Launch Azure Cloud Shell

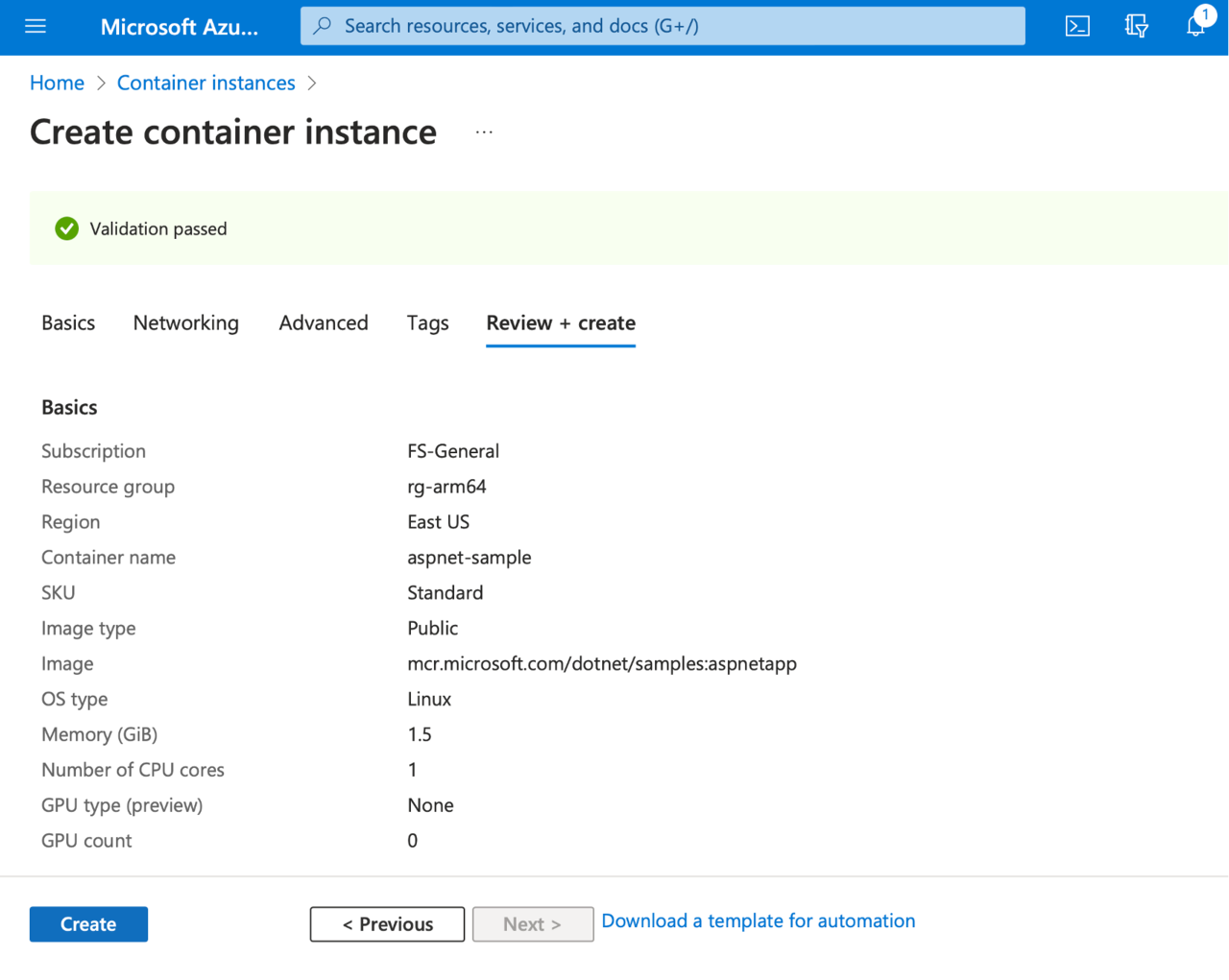(1076, 27)
